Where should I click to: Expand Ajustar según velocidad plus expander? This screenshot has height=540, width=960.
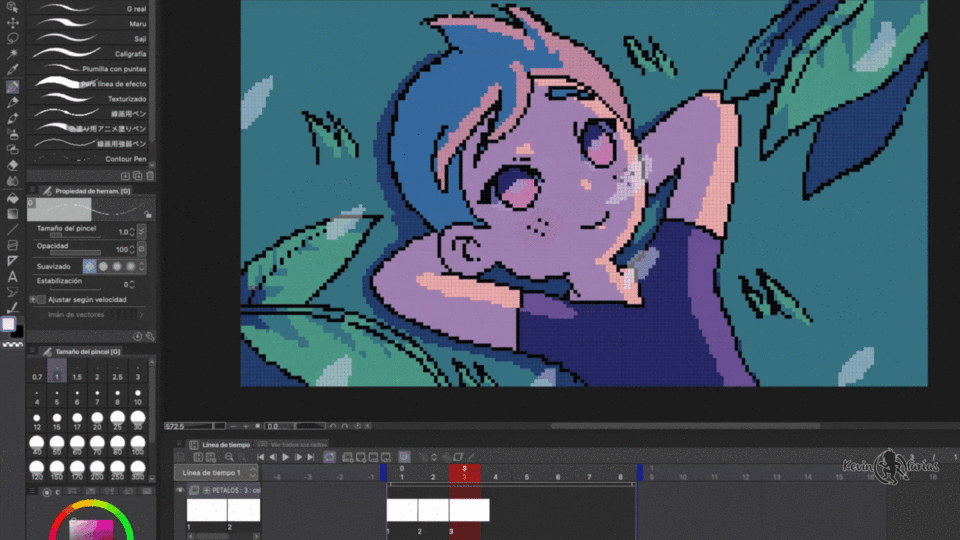[x=33, y=299]
